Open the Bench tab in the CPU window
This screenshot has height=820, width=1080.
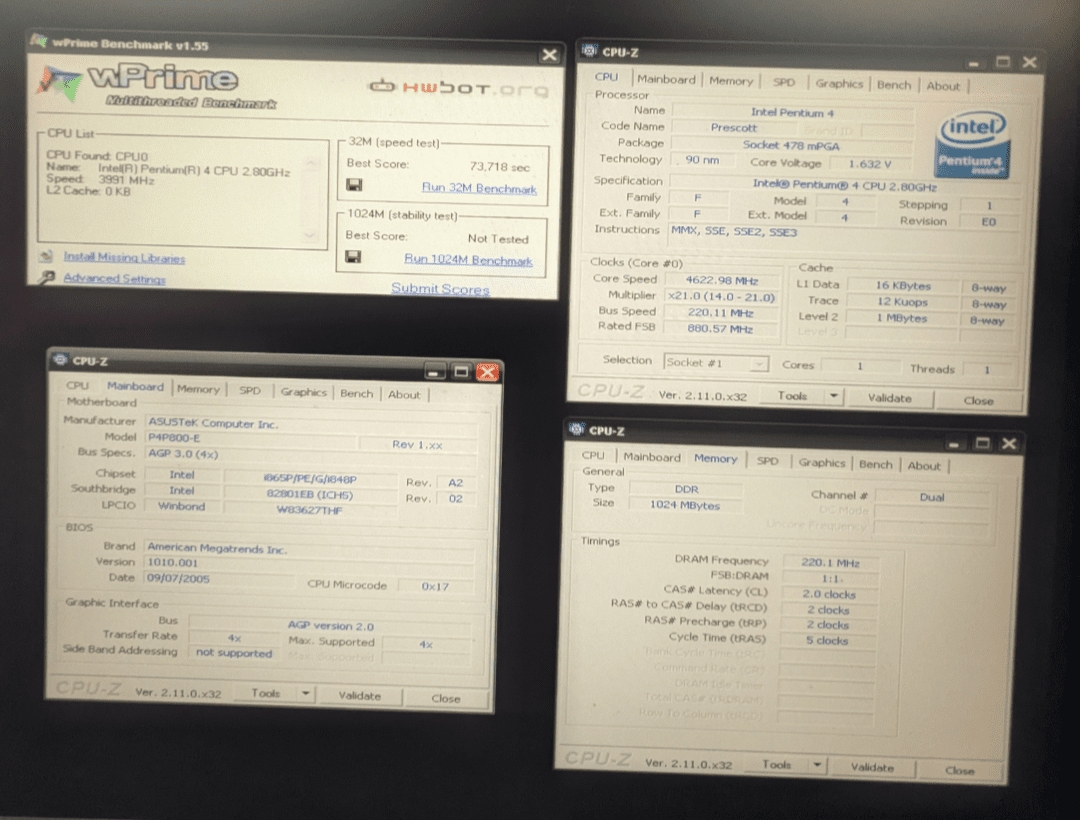click(894, 85)
